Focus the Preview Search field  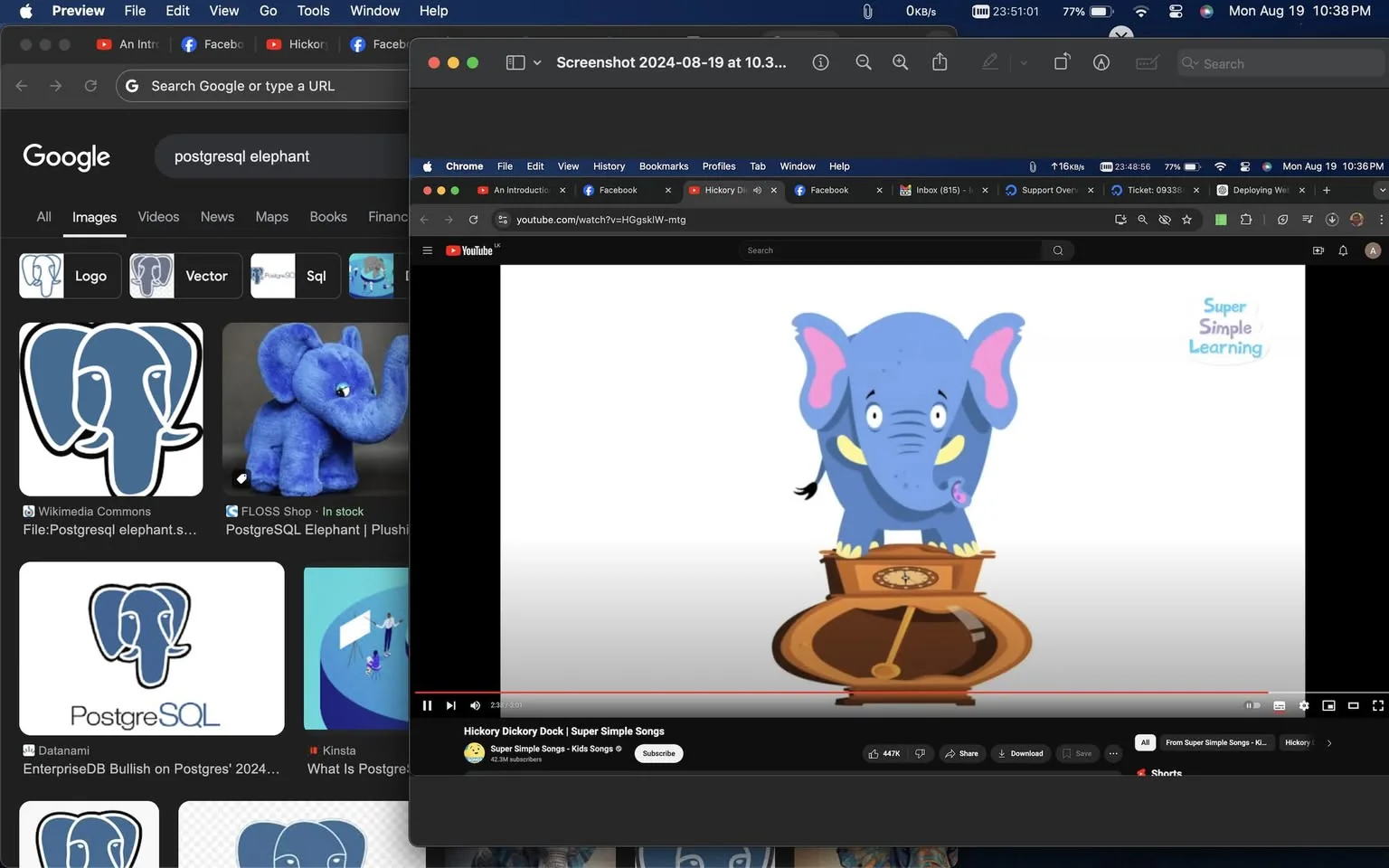tap(1279, 63)
